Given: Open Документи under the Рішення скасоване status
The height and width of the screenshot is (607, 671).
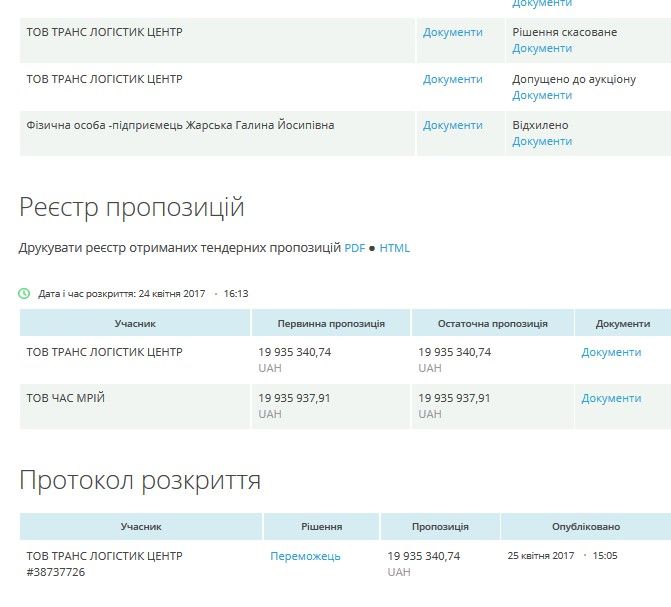Looking at the screenshot, I should click(542, 48).
